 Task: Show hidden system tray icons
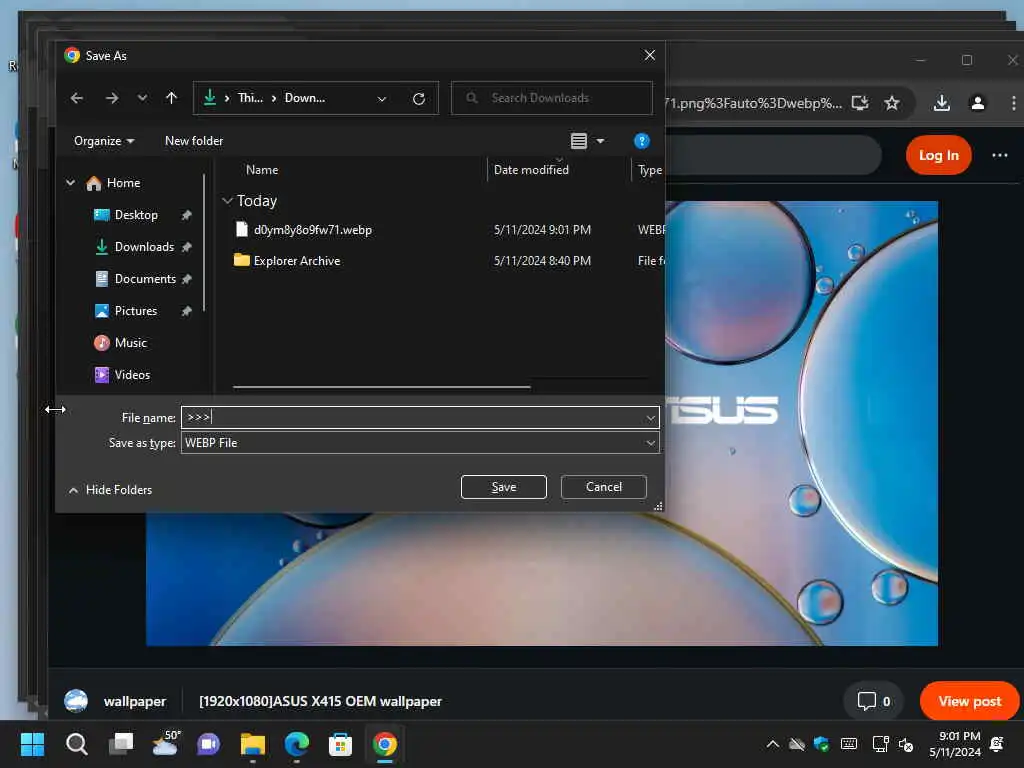773,744
